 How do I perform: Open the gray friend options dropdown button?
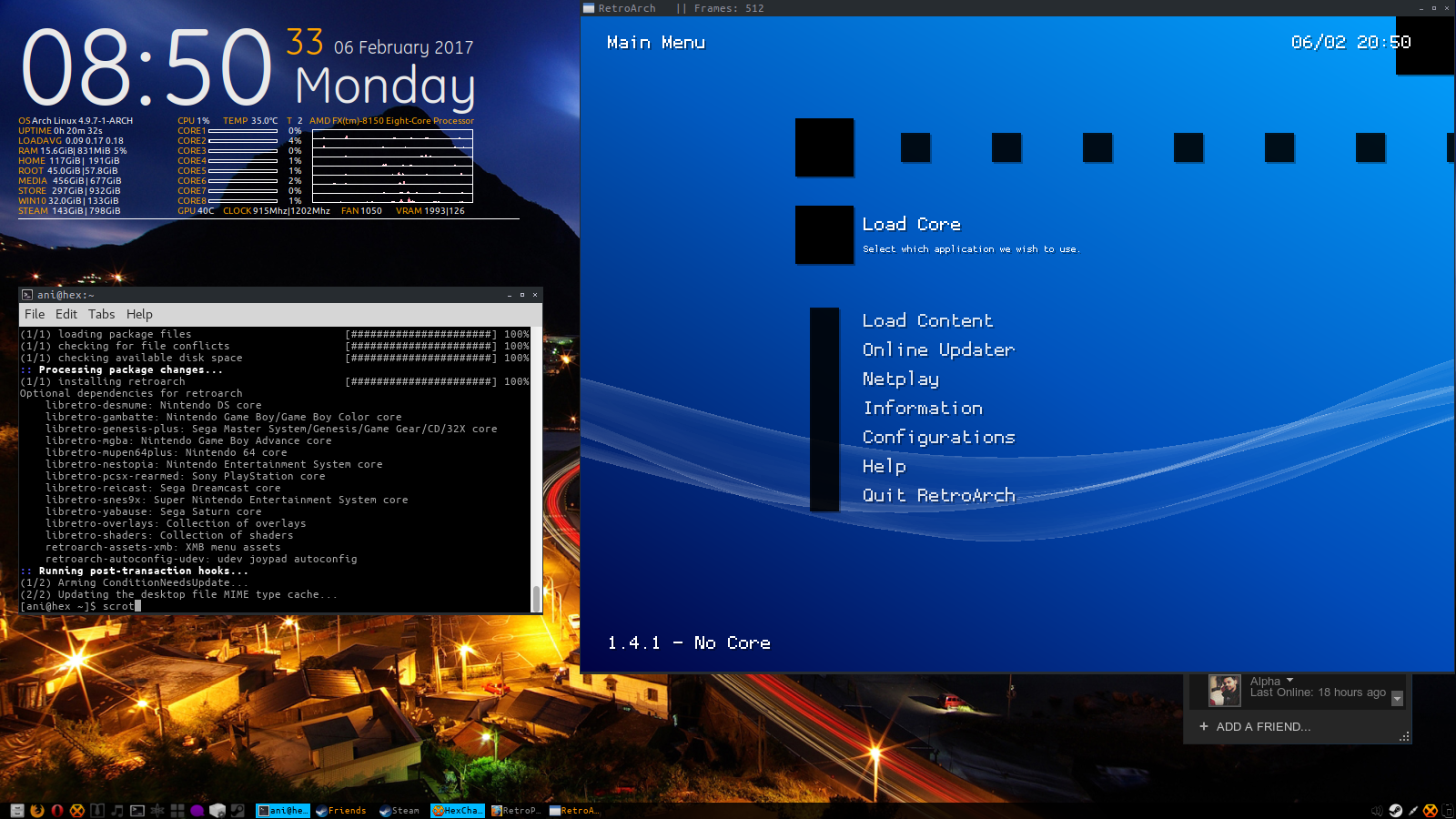[x=1398, y=699]
